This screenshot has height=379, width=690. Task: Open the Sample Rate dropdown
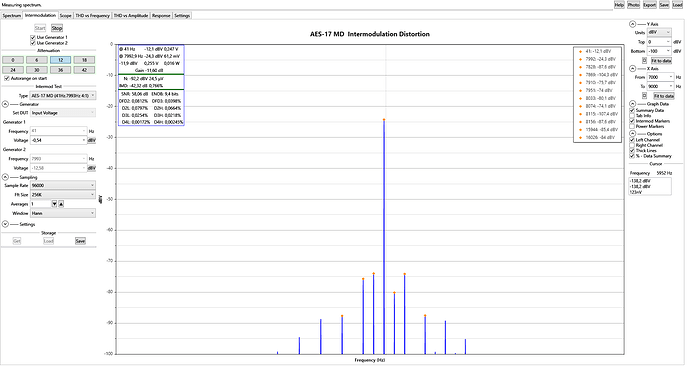coord(62,185)
